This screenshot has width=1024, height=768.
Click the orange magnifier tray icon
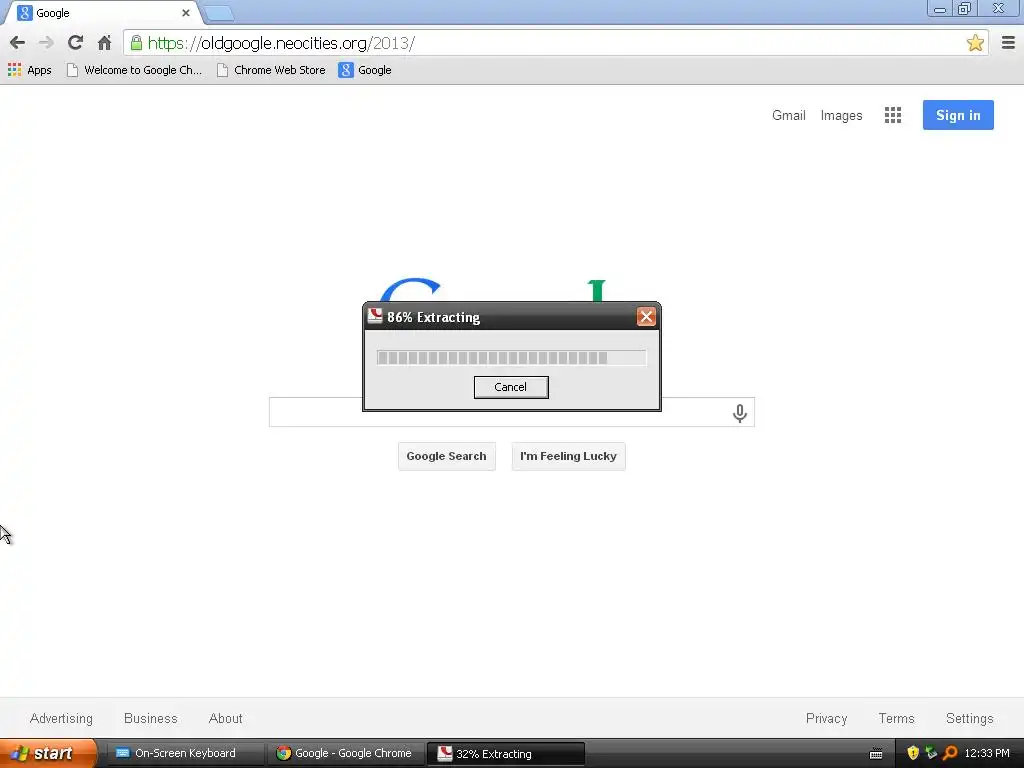pyautogui.click(x=950, y=753)
